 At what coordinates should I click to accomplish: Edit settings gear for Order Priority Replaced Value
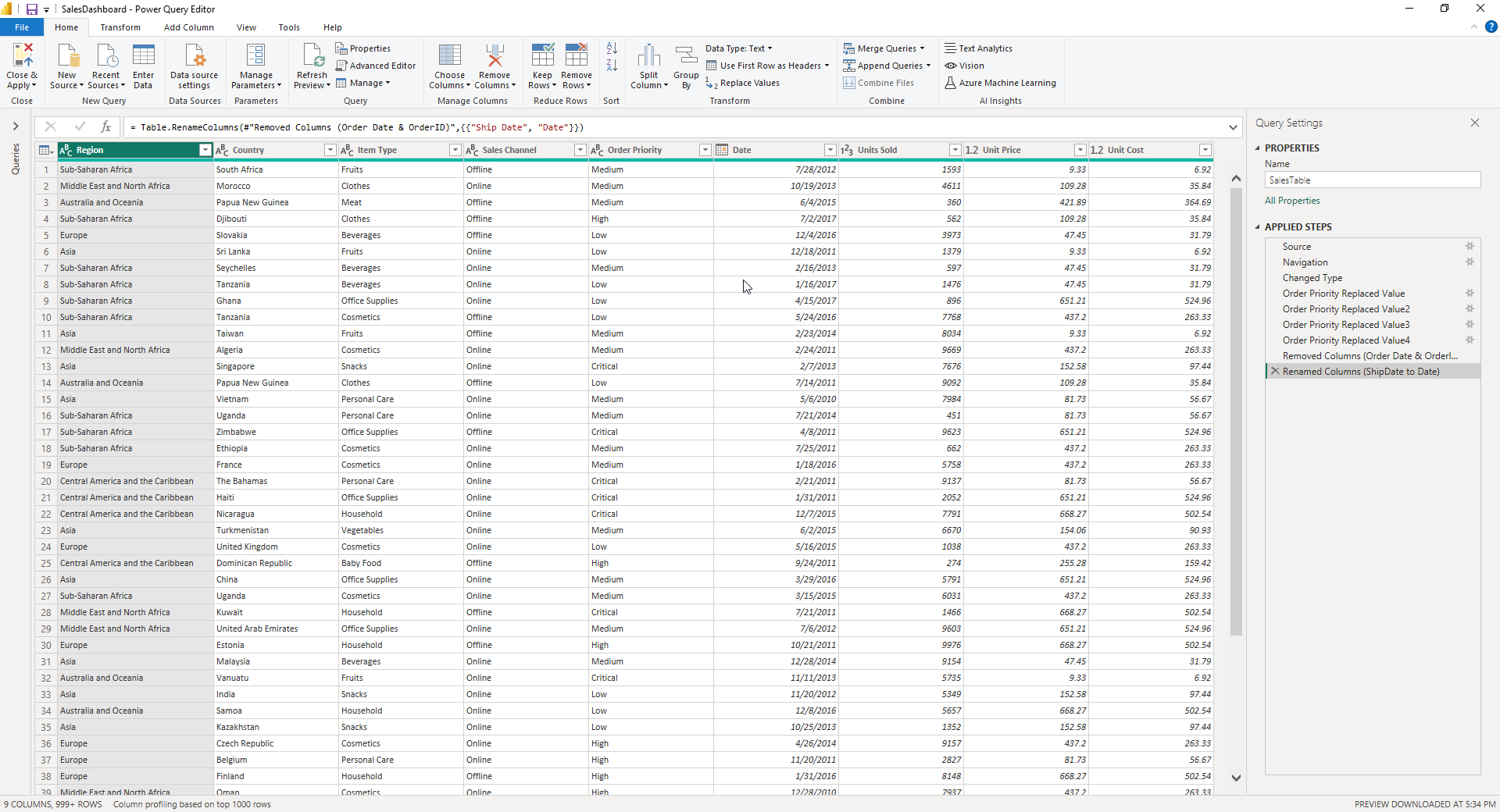[1470, 293]
